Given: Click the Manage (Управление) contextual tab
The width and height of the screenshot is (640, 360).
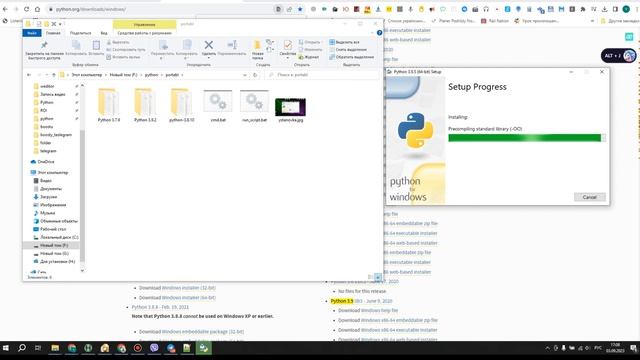Looking at the screenshot, I should click(144, 24).
